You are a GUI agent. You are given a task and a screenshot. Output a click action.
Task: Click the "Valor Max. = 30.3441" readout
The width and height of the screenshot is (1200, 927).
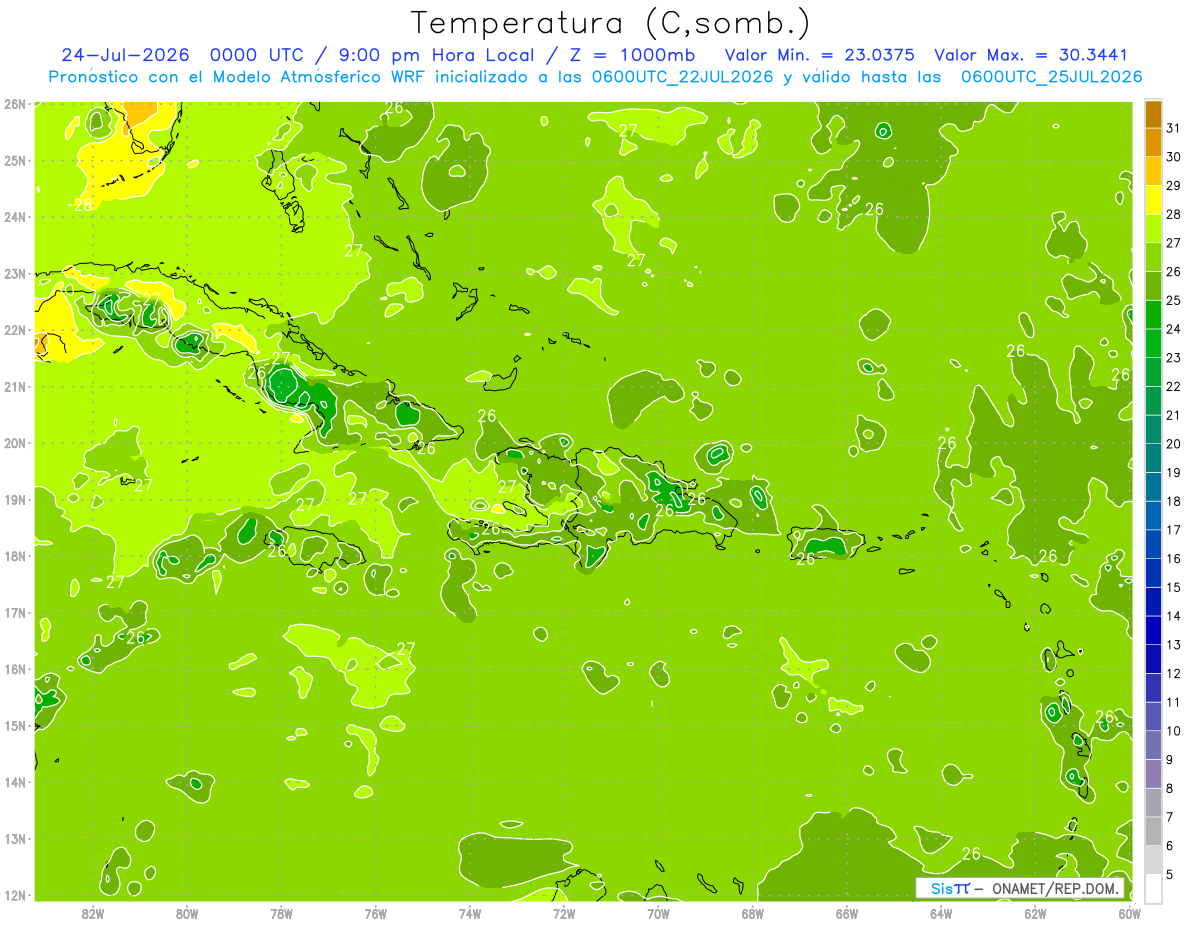(1031, 55)
